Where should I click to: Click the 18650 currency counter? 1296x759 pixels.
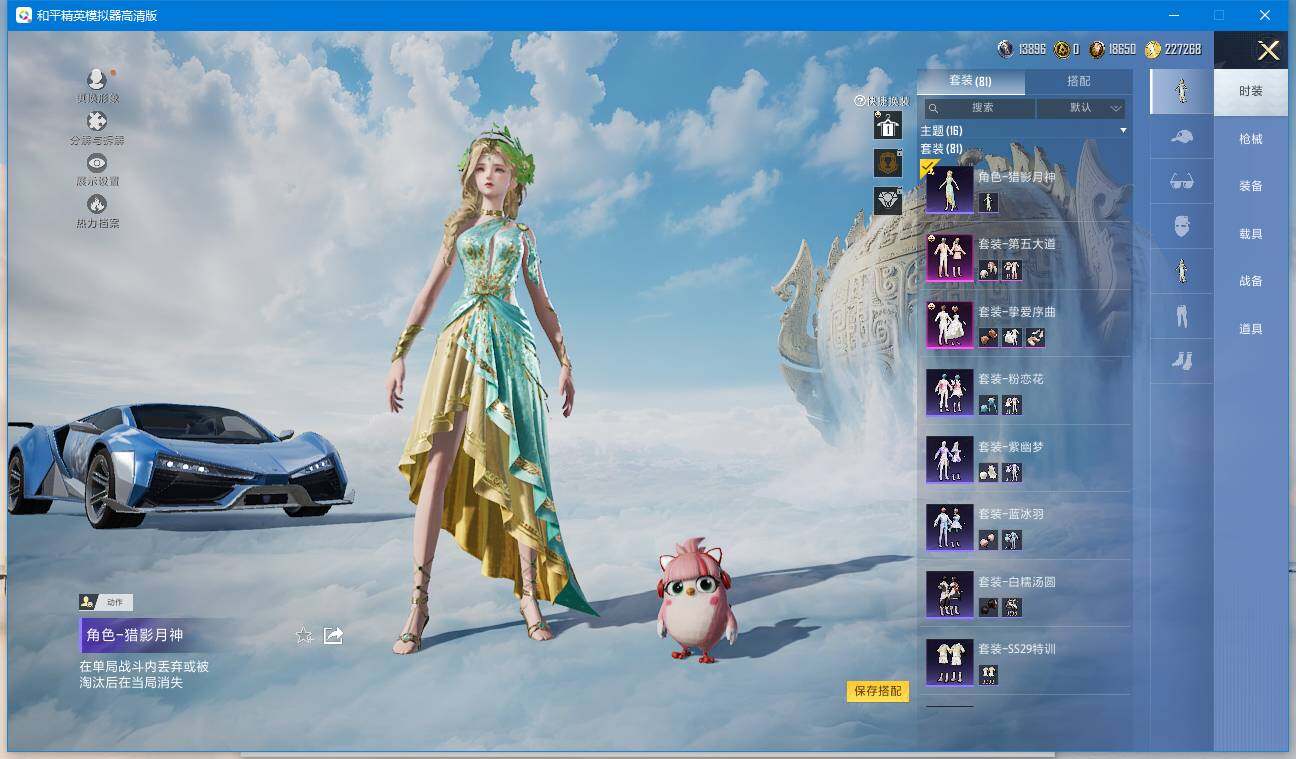tap(1113, 49)
